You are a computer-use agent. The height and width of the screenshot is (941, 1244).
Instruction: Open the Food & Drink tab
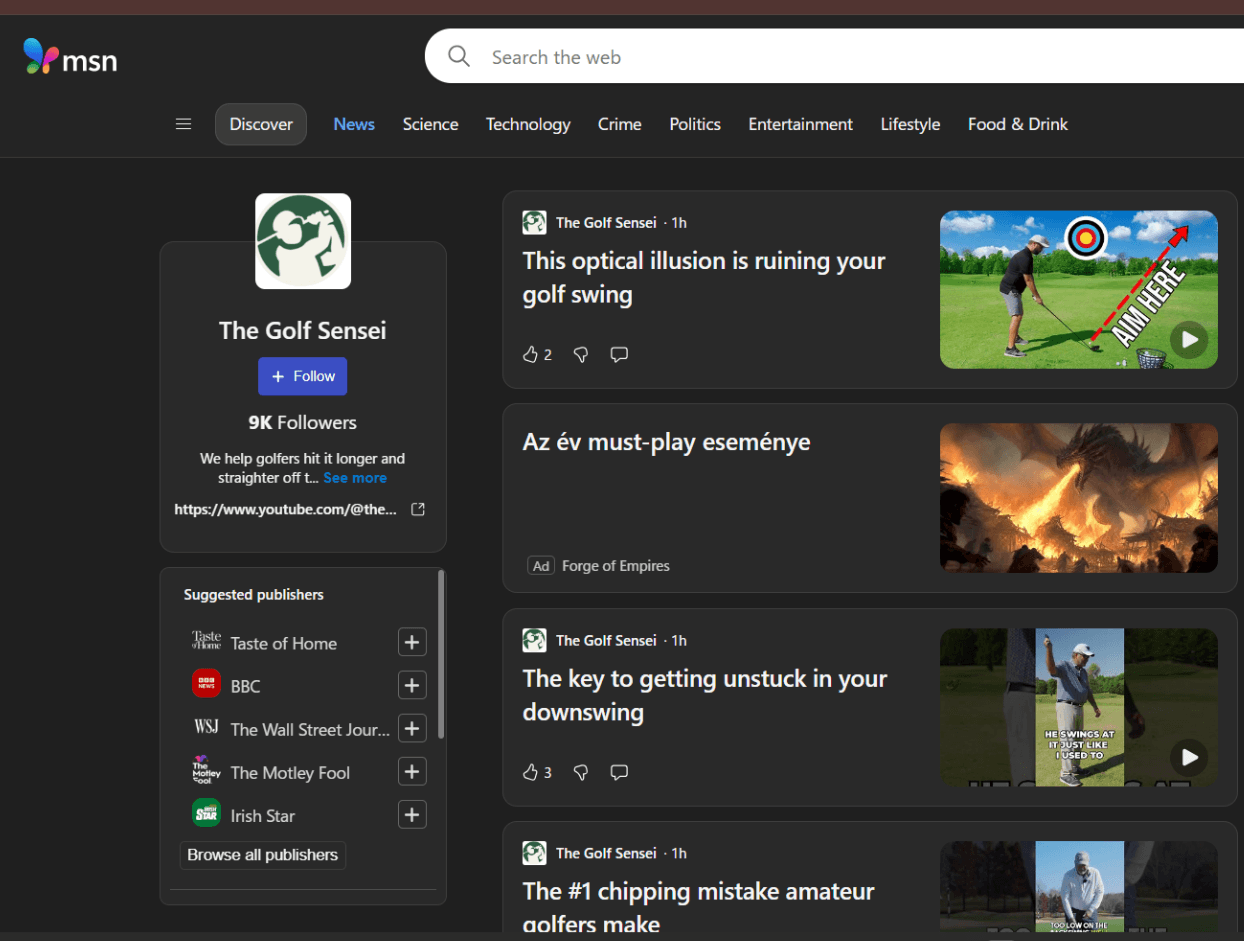(1018, 124)
